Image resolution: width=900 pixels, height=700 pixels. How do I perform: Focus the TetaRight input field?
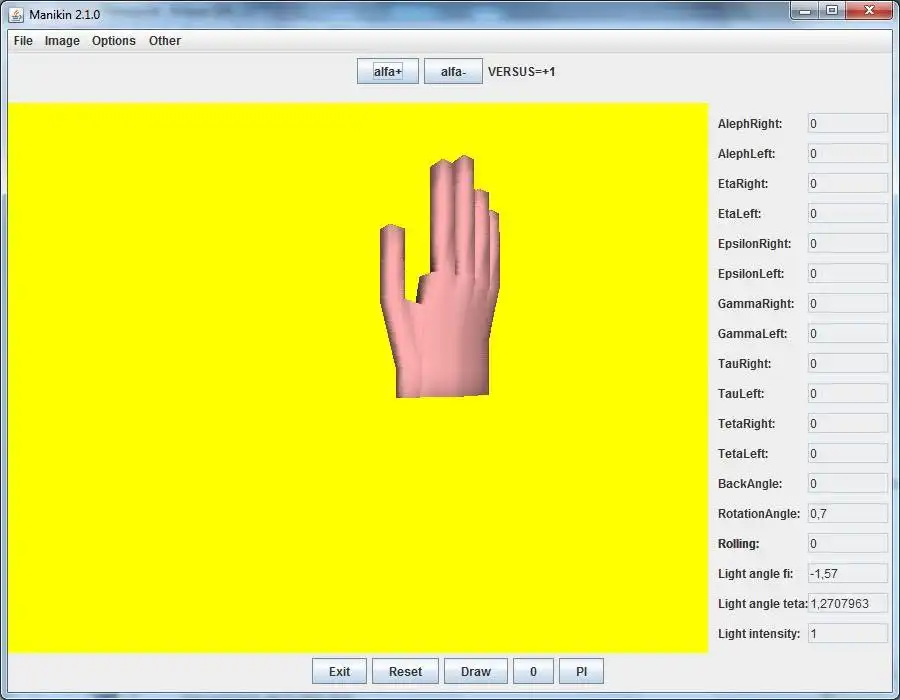coord(848,423)
